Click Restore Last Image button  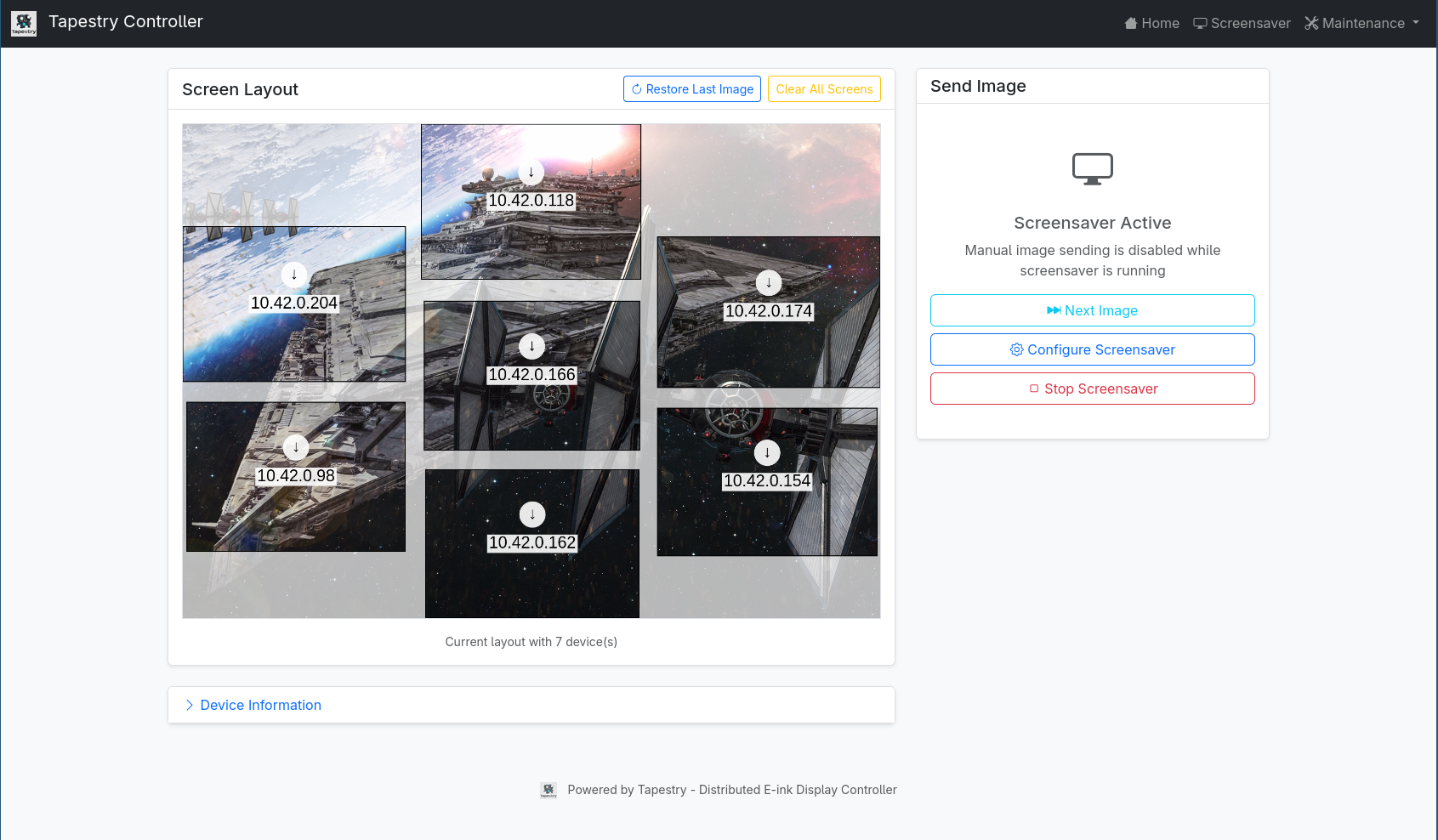click(x=691, y=89)
